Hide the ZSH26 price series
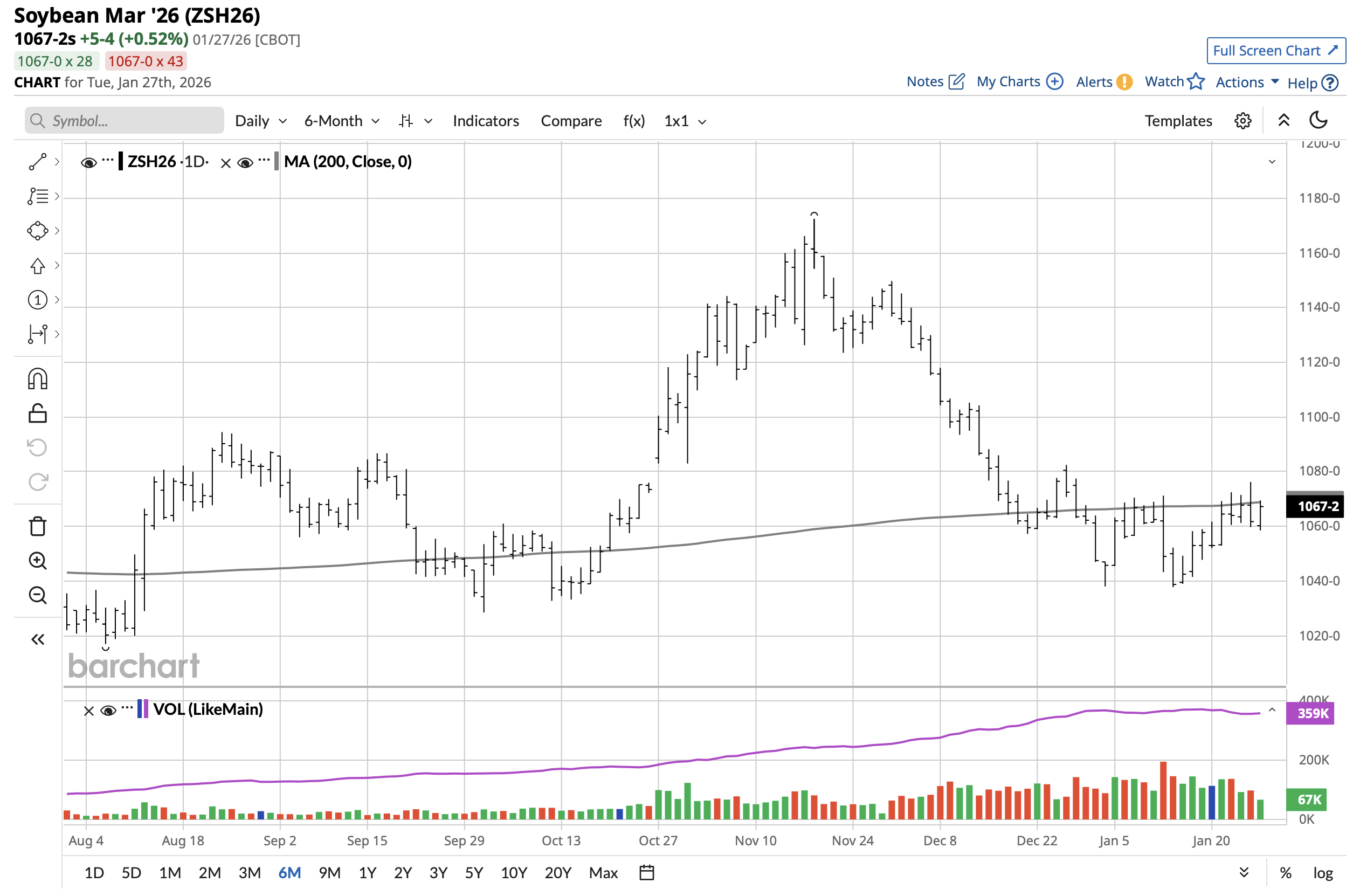The width and height of the screenshot is (1353, 896). coord(88,163)
